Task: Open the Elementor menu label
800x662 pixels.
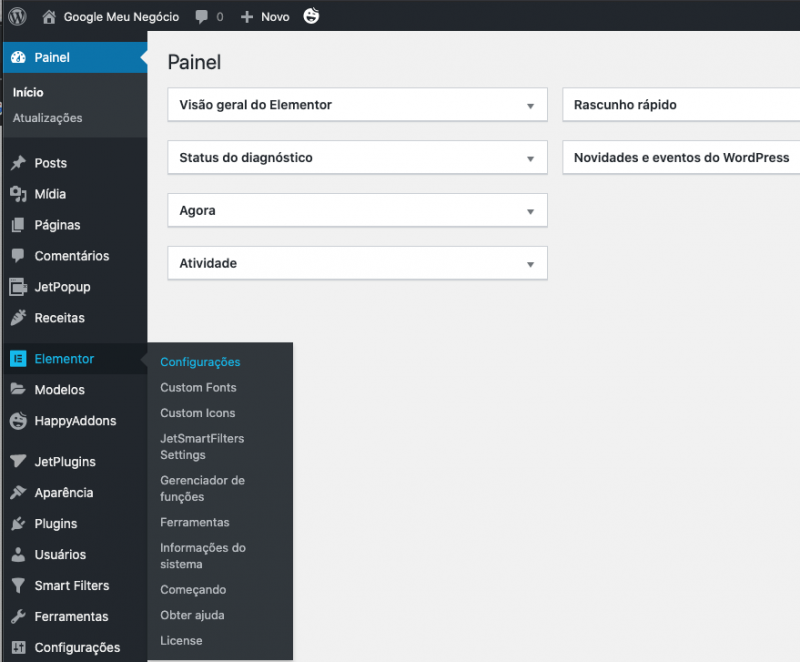Action: [64, 359]
